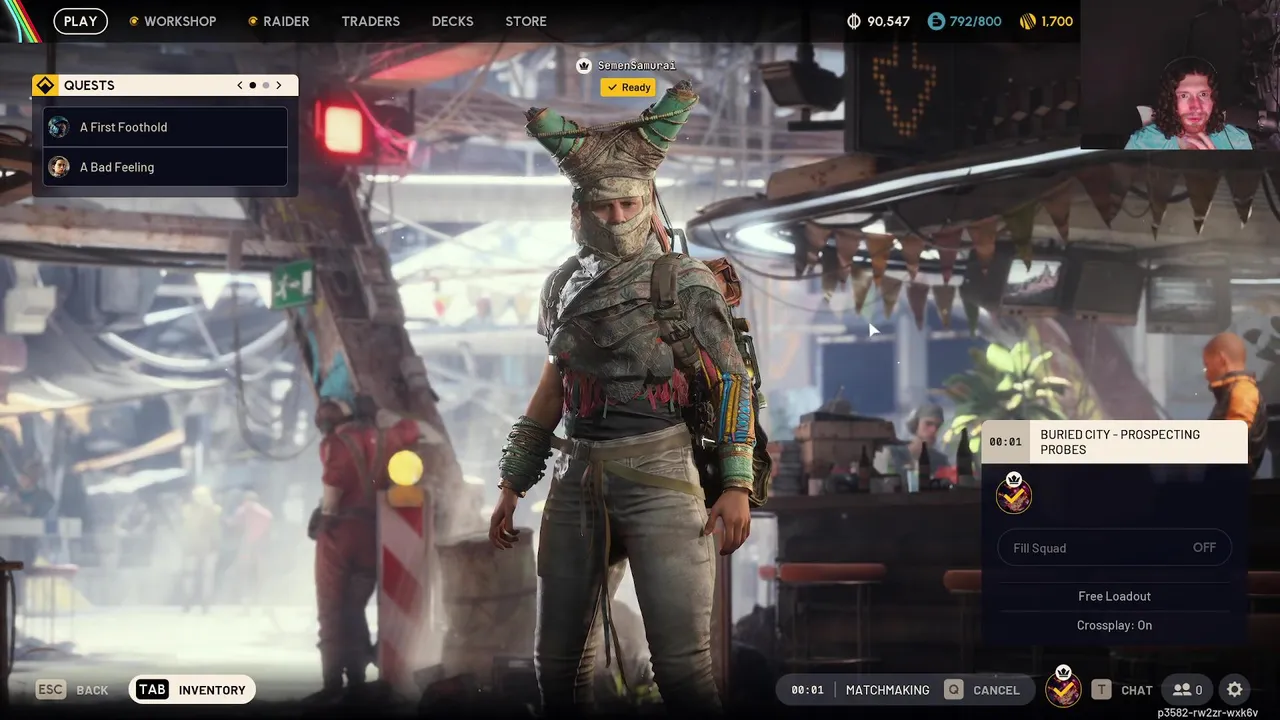Image resolution: width=1280 pixels, height=720 pixels.
Task: Select the second quest page dot
Action: 265,86
